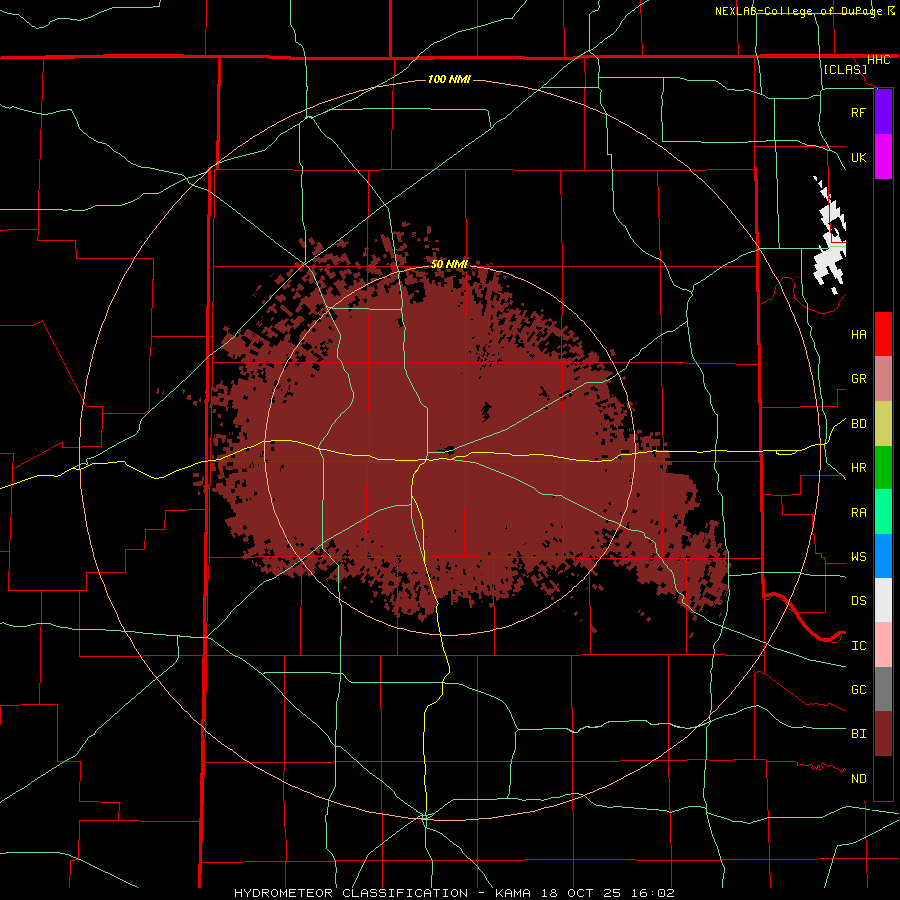The width and height of the screenshot is (900, 900).
Task: Click the UK legend label
Action: [858, 157]
